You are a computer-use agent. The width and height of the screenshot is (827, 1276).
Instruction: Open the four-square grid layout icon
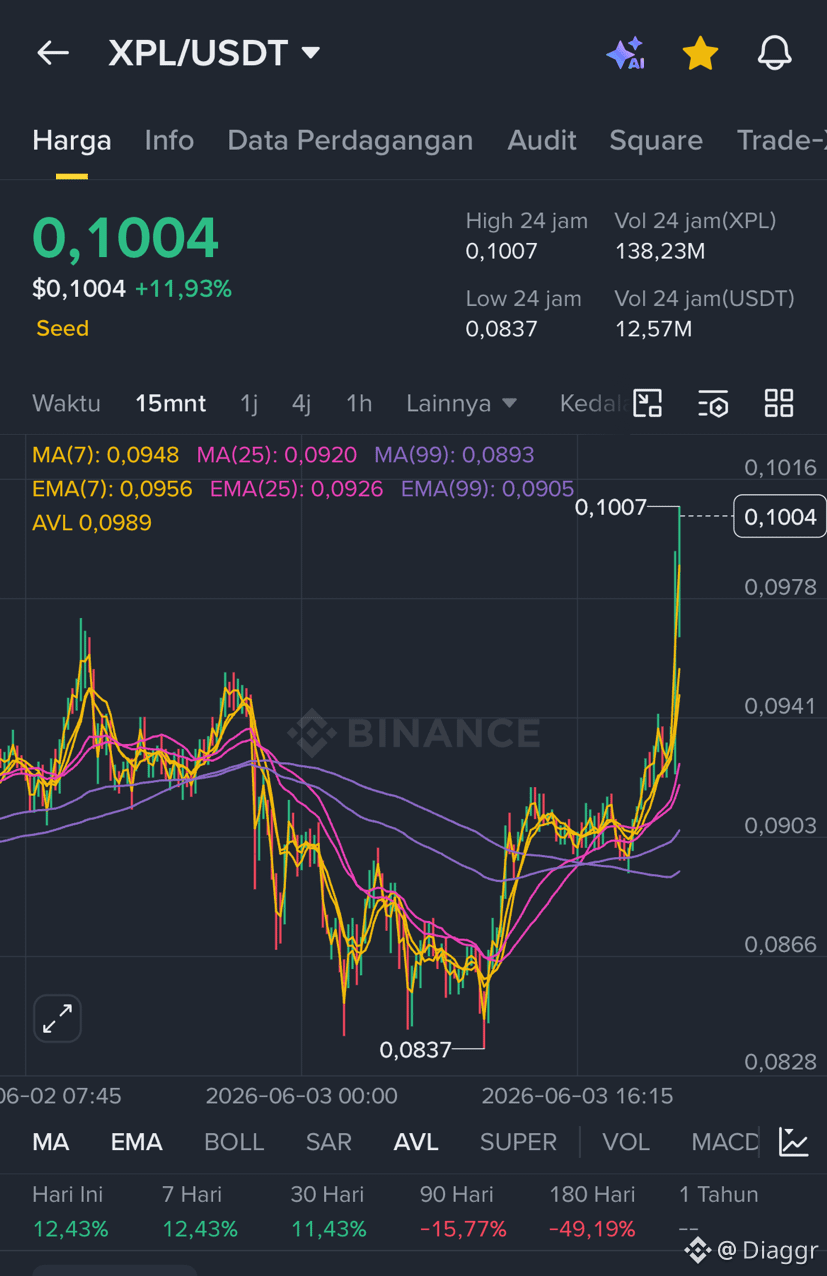coord(779,403)
